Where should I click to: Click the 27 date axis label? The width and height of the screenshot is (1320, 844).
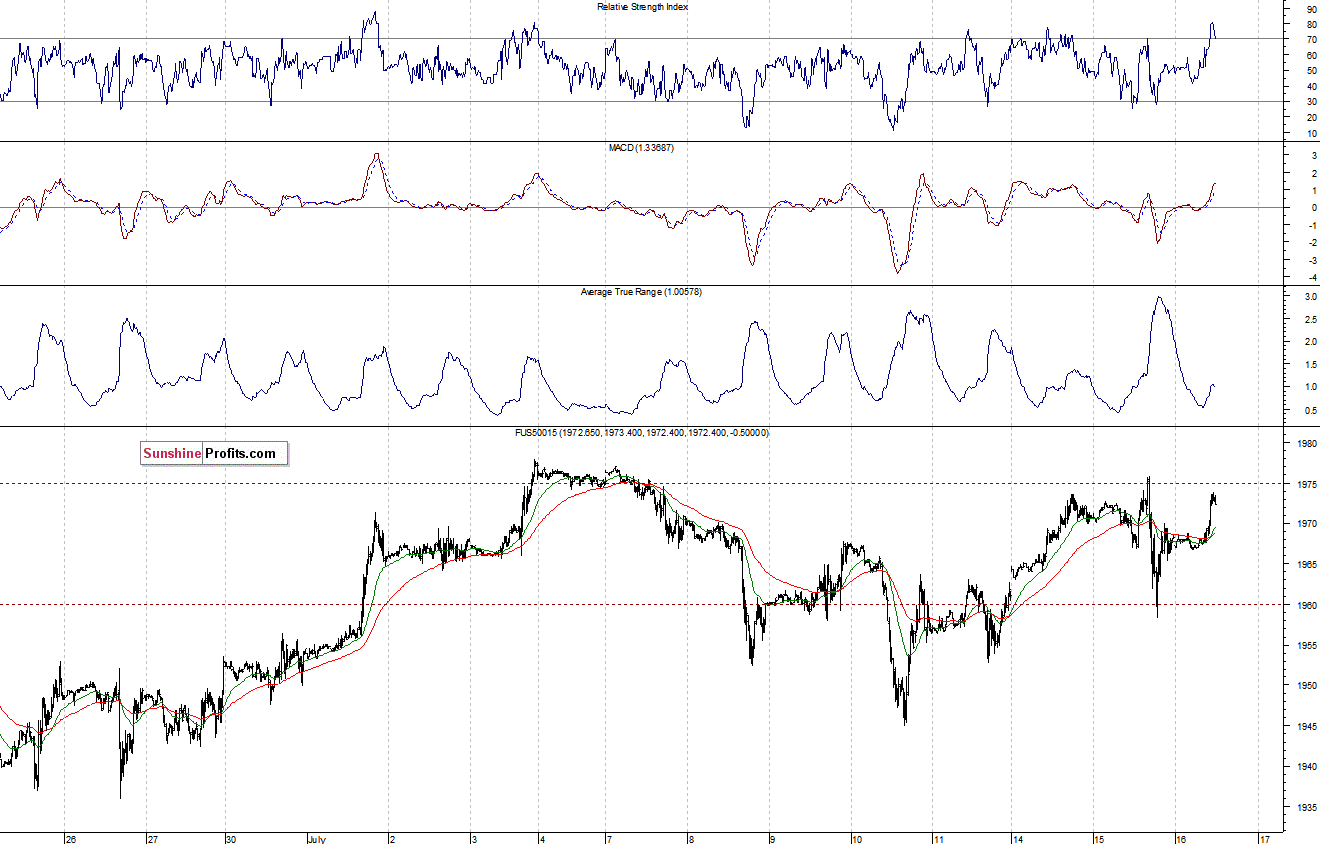(x=152, y=838)
